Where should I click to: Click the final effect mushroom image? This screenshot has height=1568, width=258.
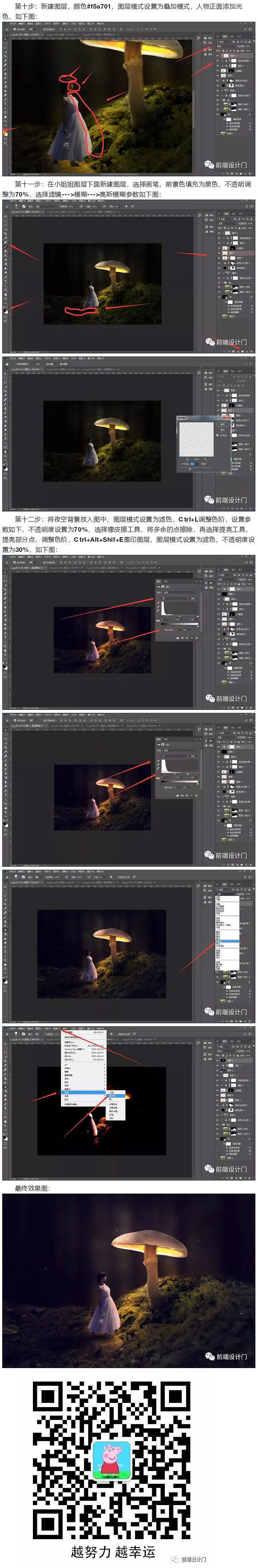(129, 1281)
